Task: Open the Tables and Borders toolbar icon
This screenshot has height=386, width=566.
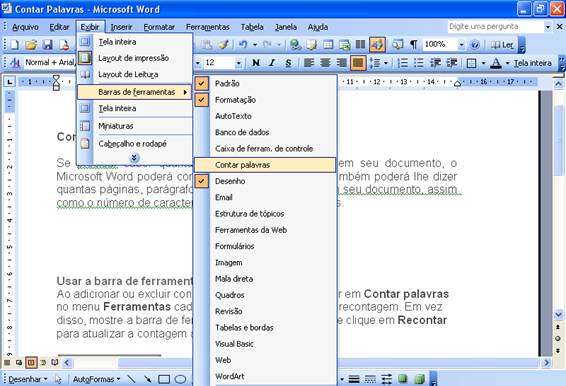Action: [312, 45]
